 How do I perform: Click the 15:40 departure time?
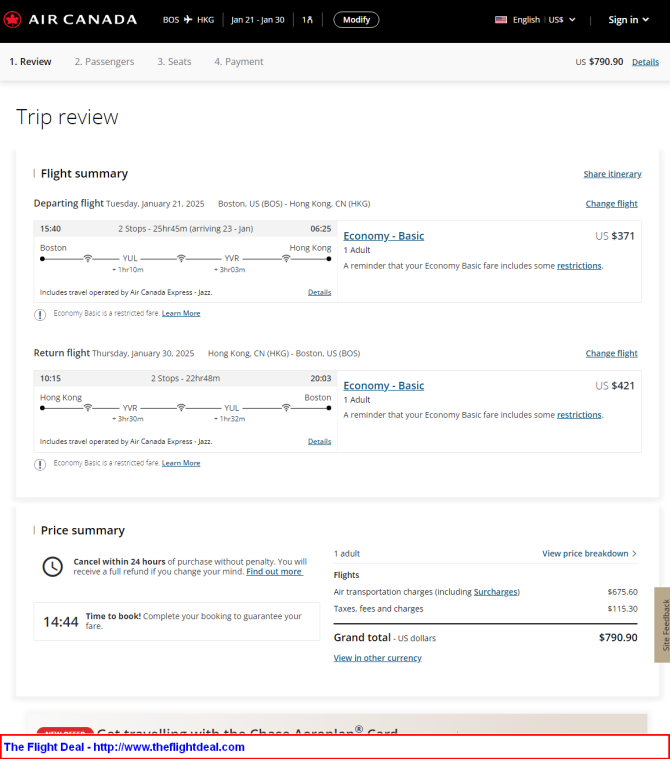(50, 228)
